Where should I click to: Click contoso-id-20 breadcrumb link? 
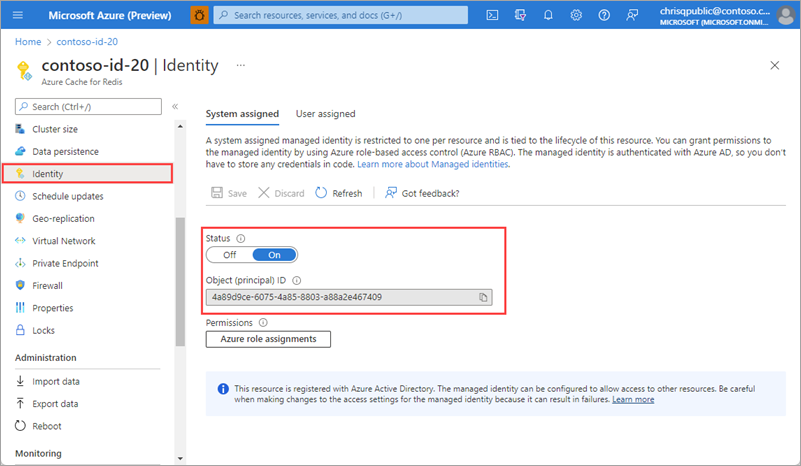click(x=87, y=42)
